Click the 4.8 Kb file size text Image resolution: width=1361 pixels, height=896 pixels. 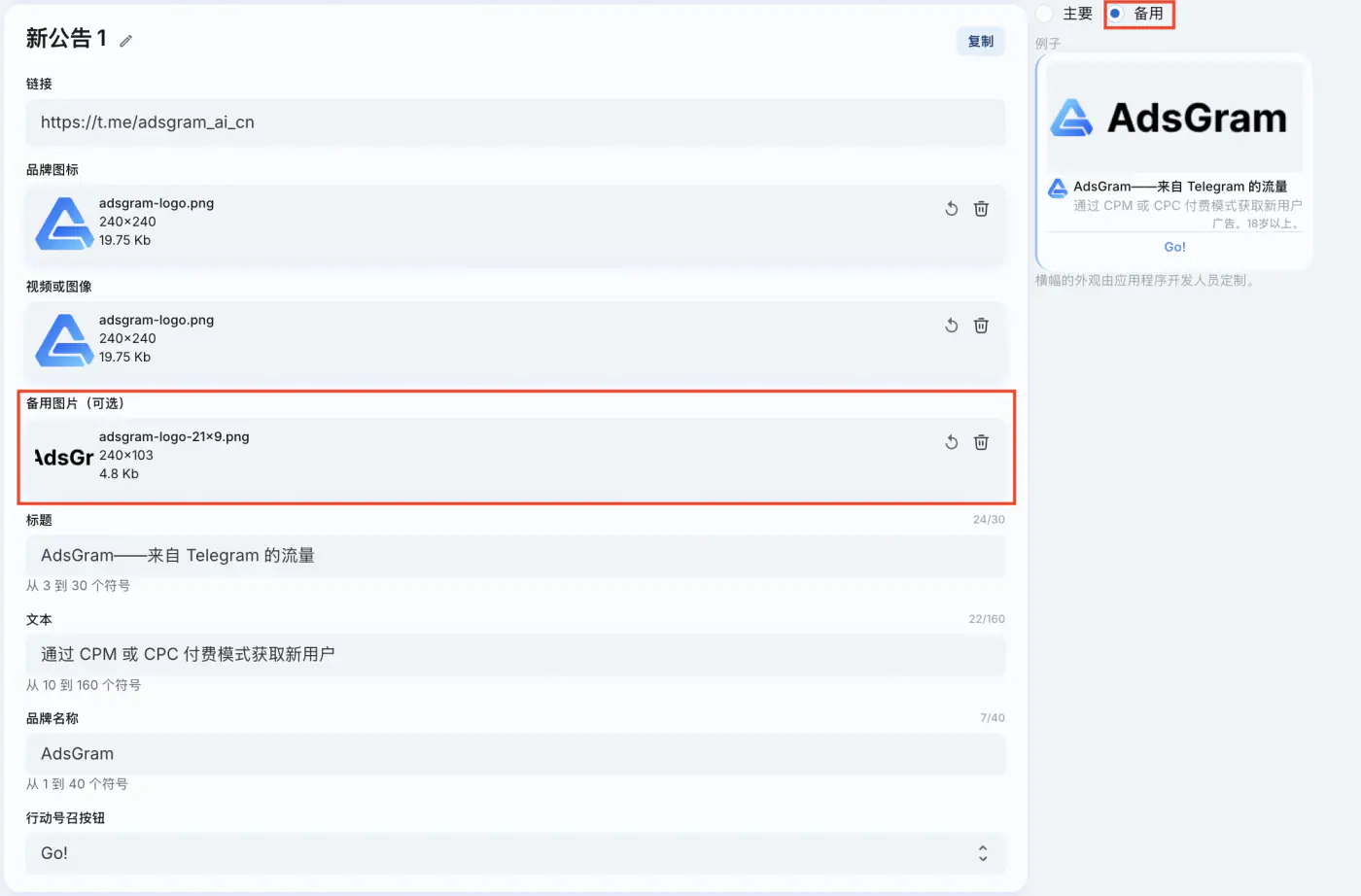(119, 474)
